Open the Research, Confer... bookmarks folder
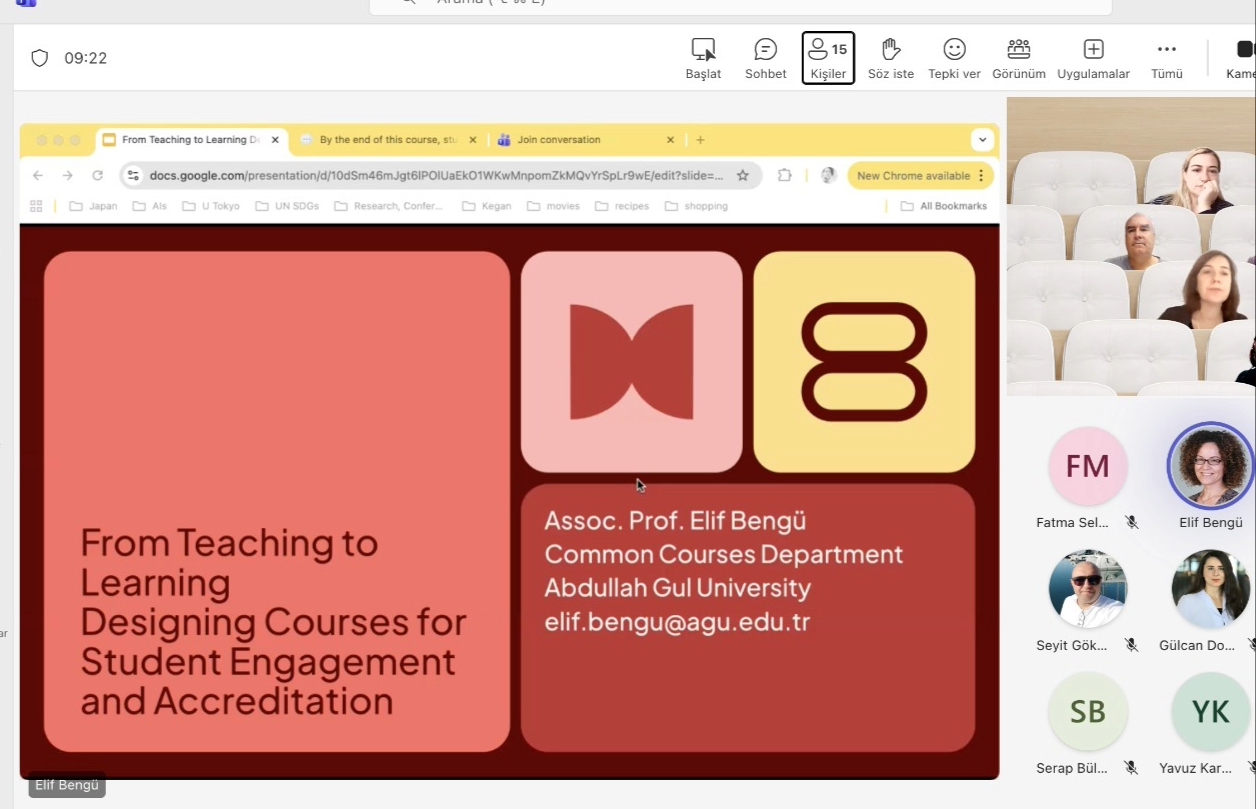Screen dimensions: 1256x809 (389, 206)
